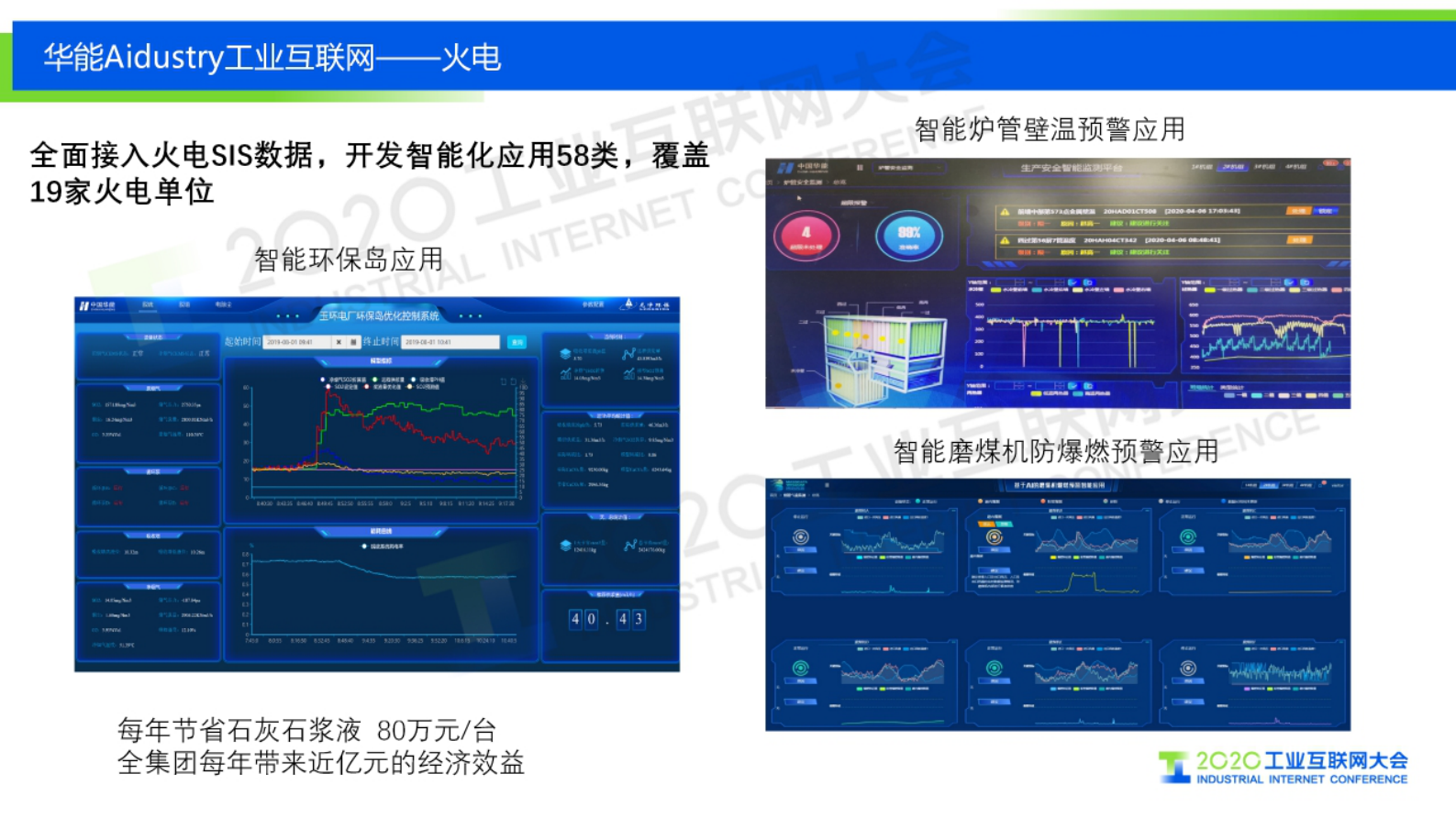
Task: Open the 炉管安全监测 dropdown in the header
Action: pyautogui.click(x=909, y=168)
